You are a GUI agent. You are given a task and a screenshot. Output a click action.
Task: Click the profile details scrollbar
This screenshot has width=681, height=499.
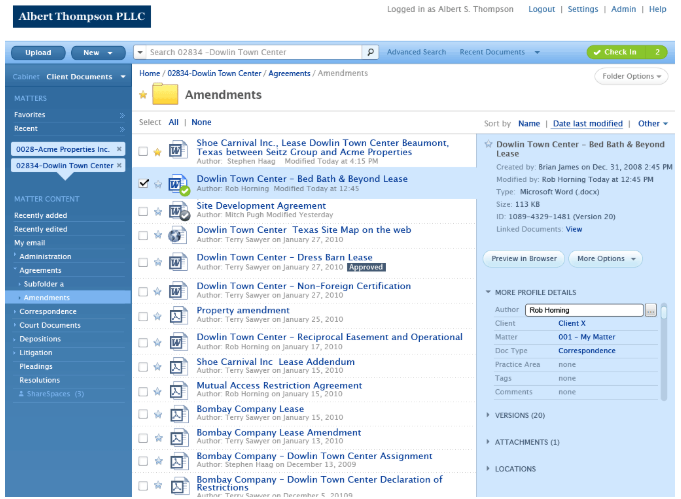click(x=664, y=352)
